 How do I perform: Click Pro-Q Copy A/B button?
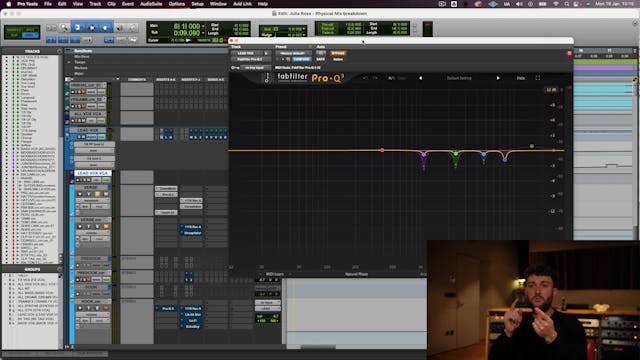402,78
